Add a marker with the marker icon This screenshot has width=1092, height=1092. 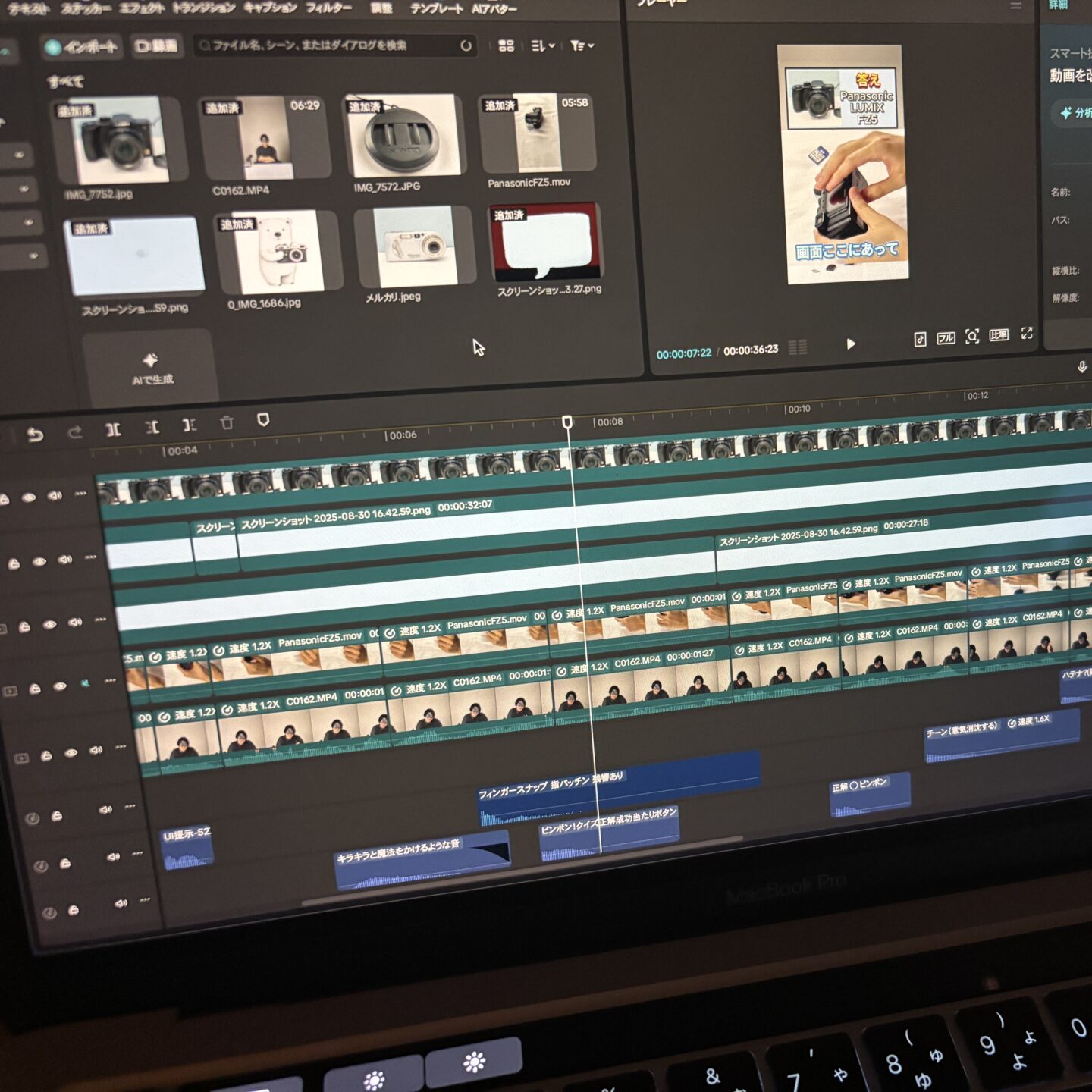tap(263, 419)
